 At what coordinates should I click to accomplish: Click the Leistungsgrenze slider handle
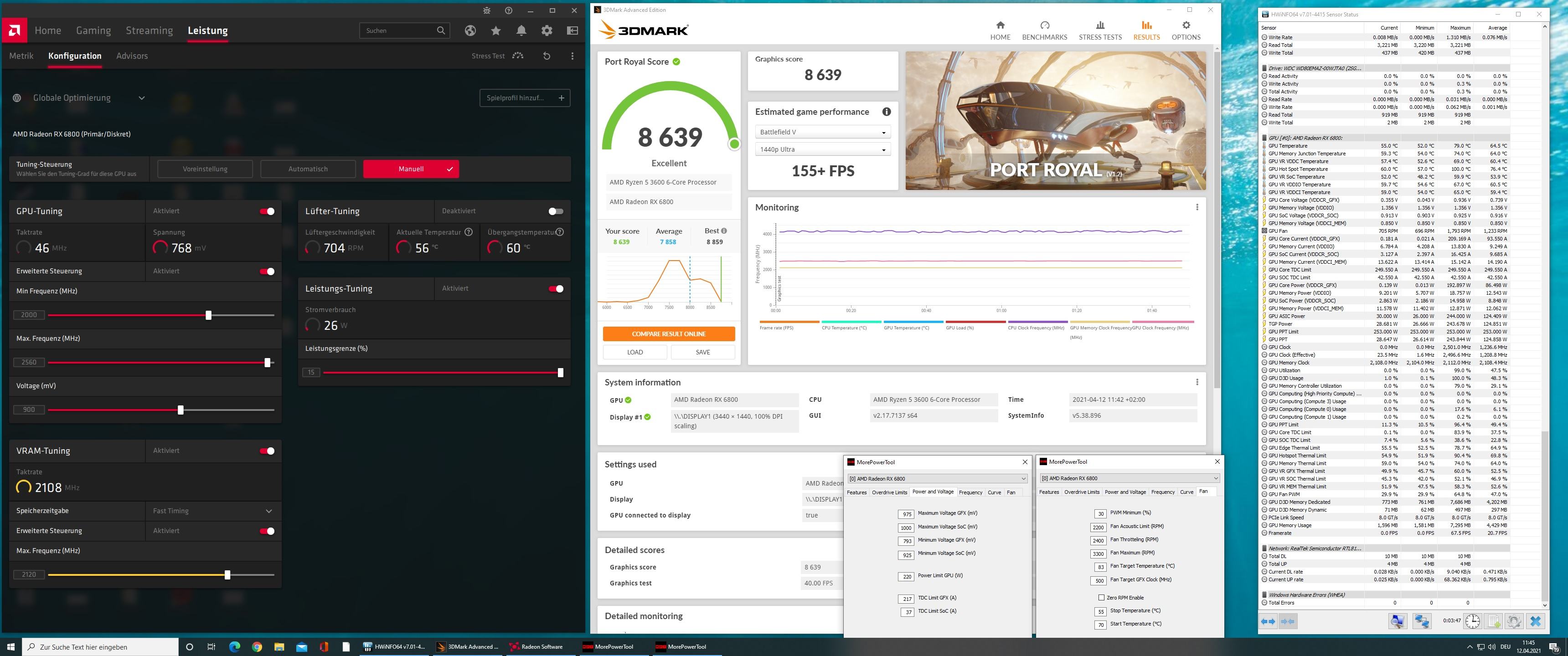click(x=561, y=373)
